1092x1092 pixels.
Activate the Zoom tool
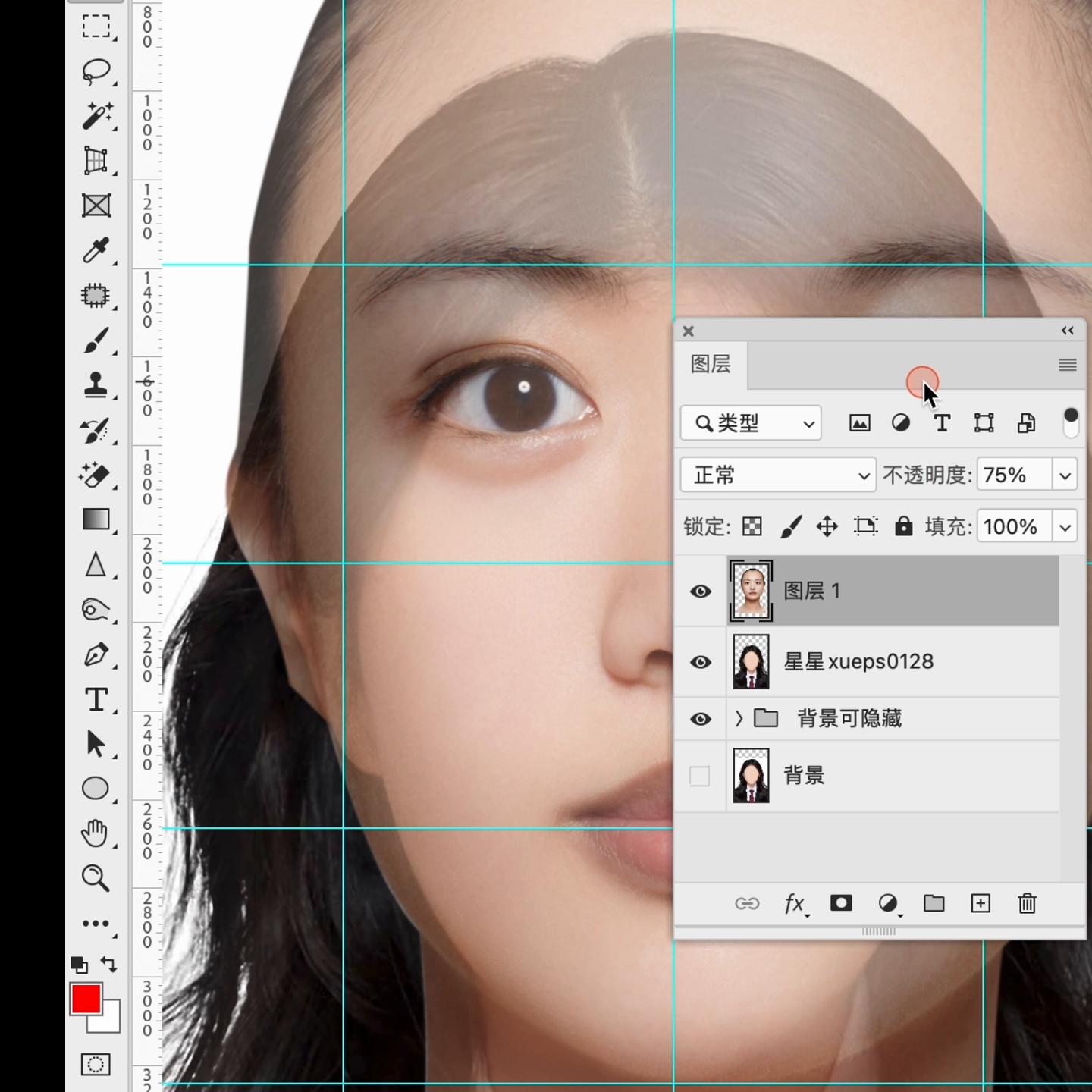tap(96, 877)
